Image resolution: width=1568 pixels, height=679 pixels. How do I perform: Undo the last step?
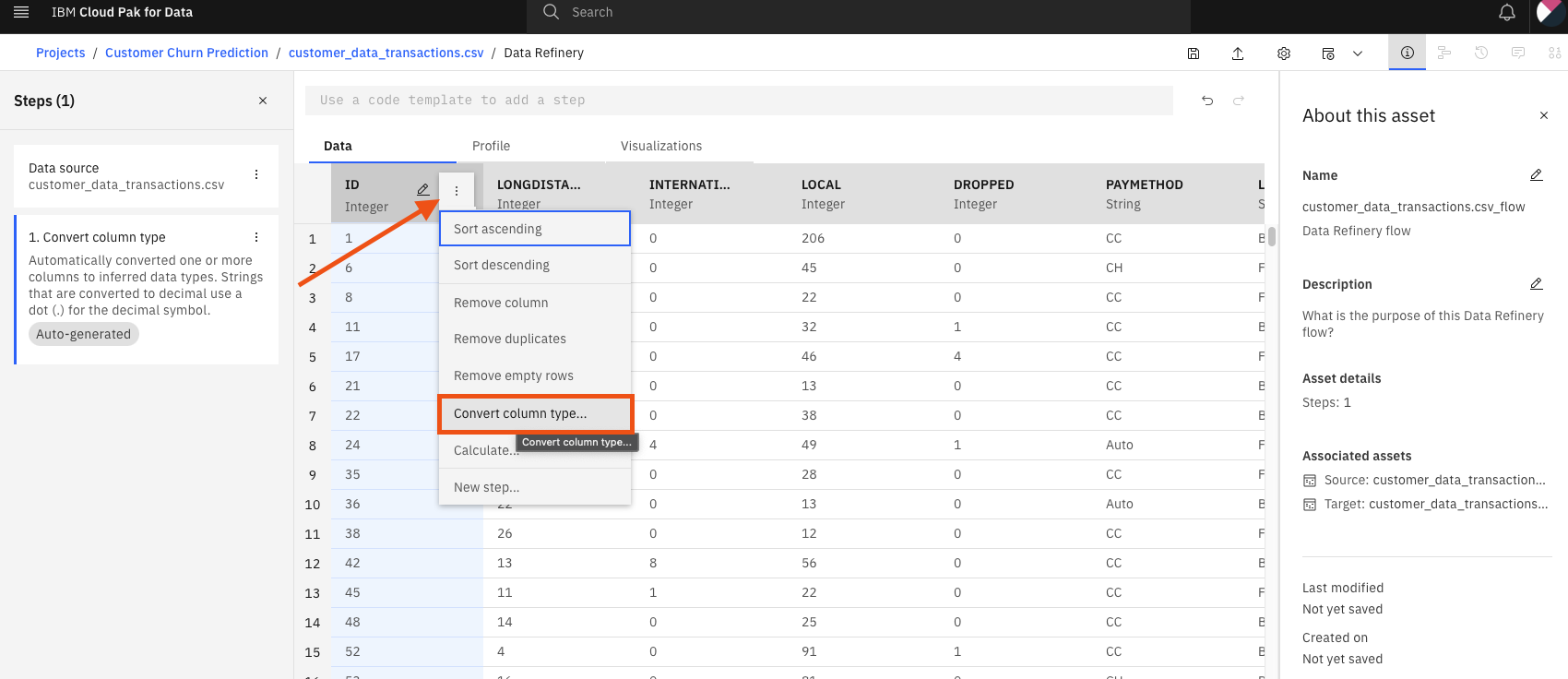(1207, 101)
